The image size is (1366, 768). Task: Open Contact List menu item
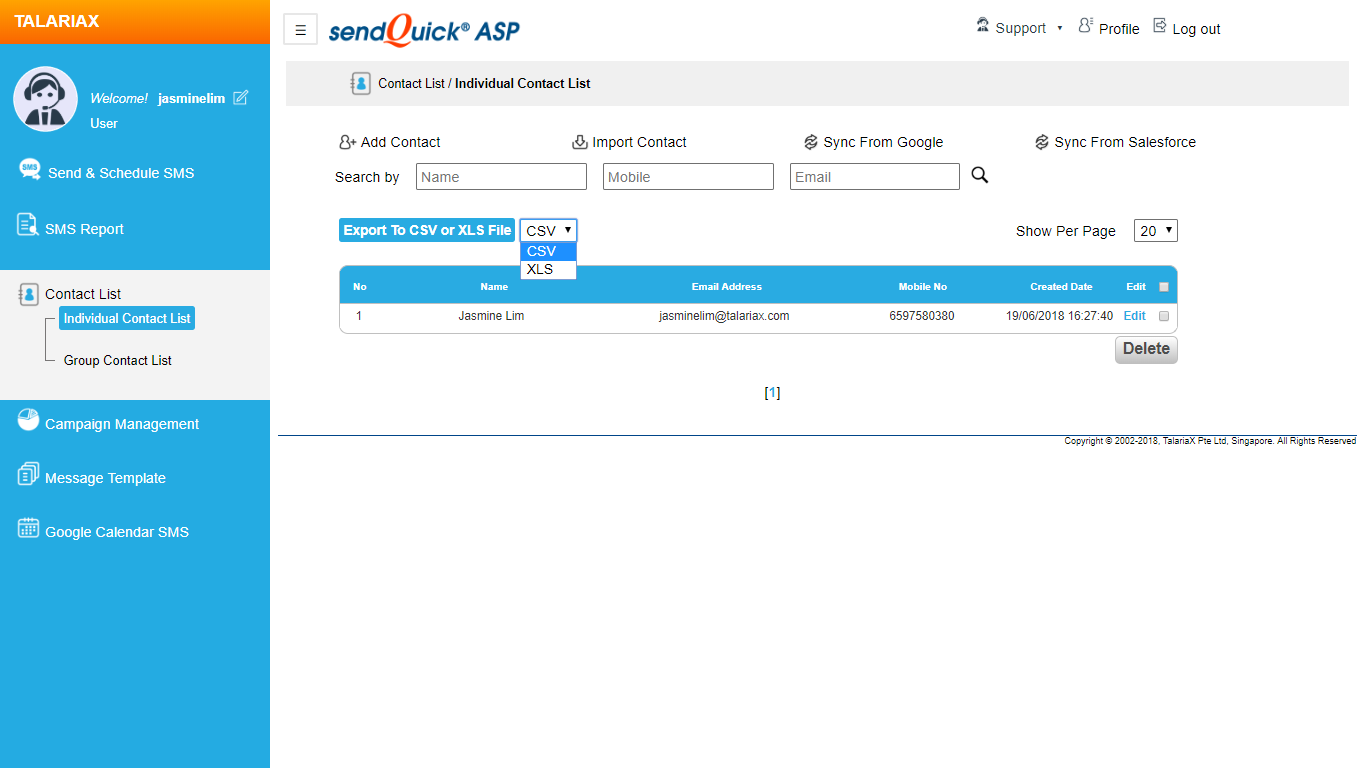83,294
